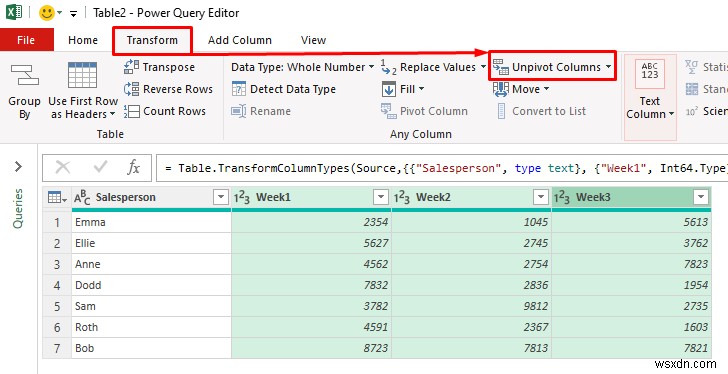
Task: Click the cell containing Emma
Action: pos(151,222)
